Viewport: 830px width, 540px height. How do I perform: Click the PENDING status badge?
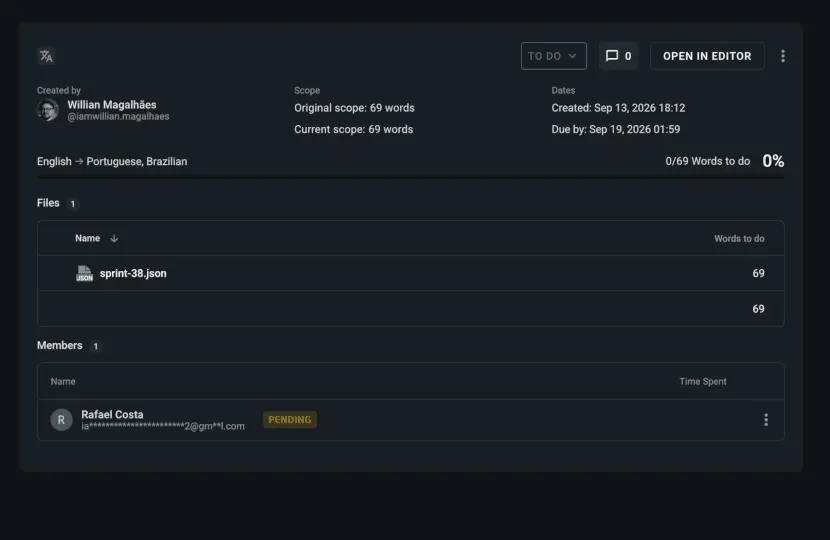click(290, 420)
